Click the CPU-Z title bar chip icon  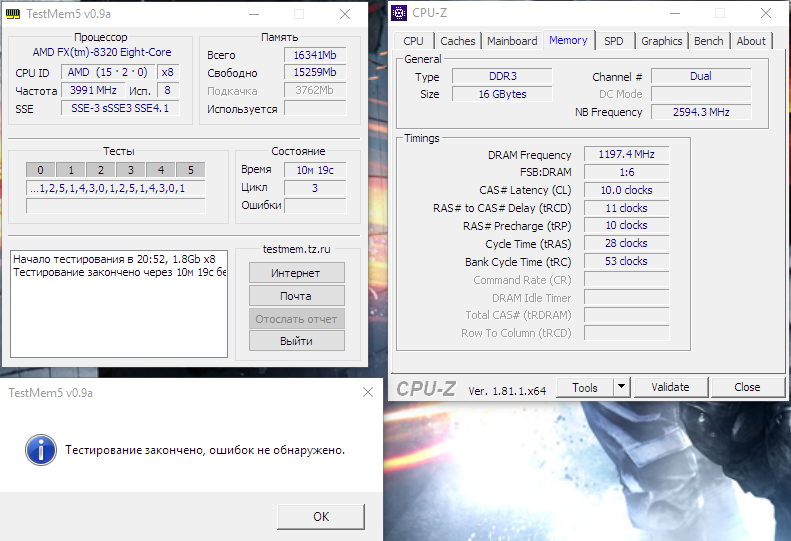(x=399, y=13)
